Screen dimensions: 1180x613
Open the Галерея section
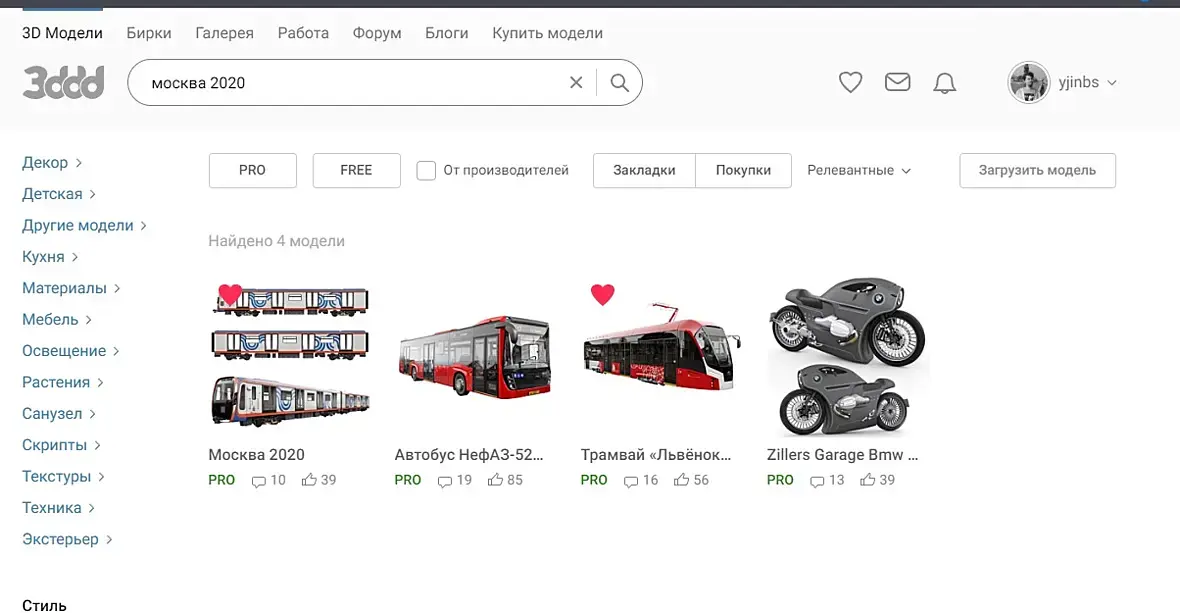coord(224,33)
